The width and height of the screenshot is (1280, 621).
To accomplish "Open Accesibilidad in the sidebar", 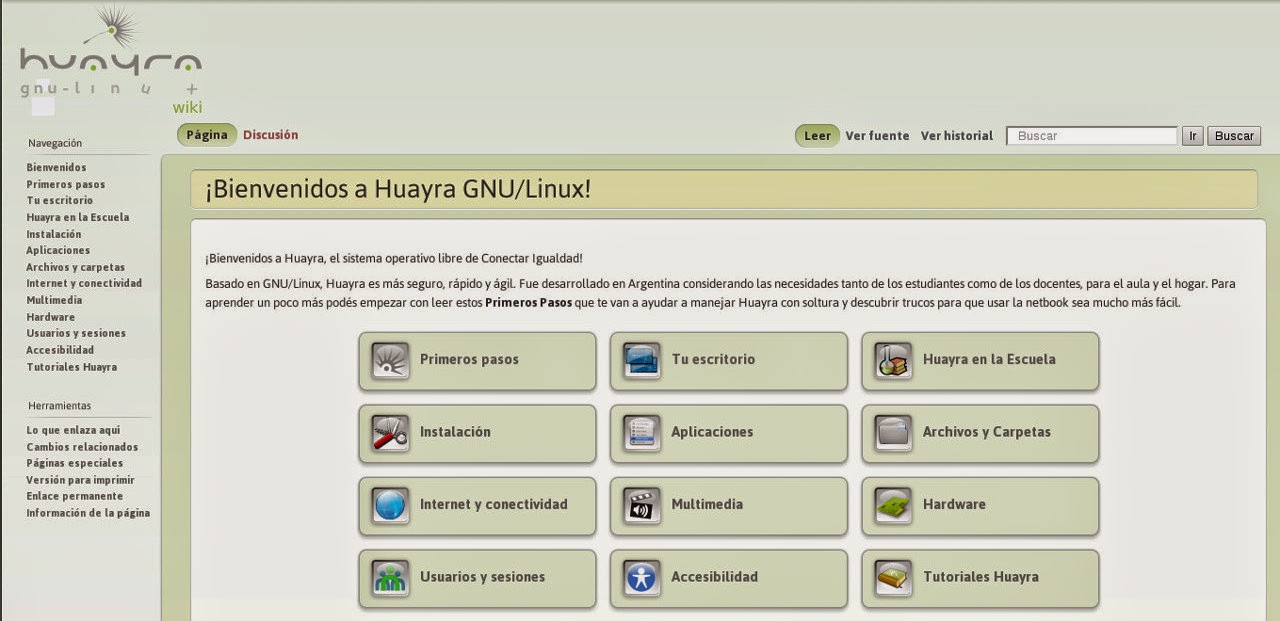I will click(x=60, y=351).
